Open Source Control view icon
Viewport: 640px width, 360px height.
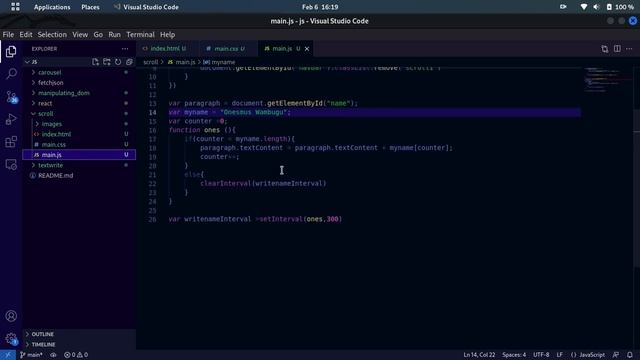(x=11, y=97)
